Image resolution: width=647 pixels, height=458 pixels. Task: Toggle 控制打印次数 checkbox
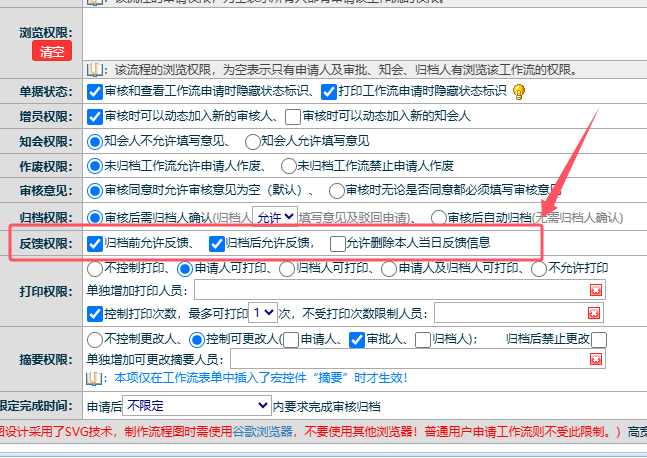(x=95, y=313)
